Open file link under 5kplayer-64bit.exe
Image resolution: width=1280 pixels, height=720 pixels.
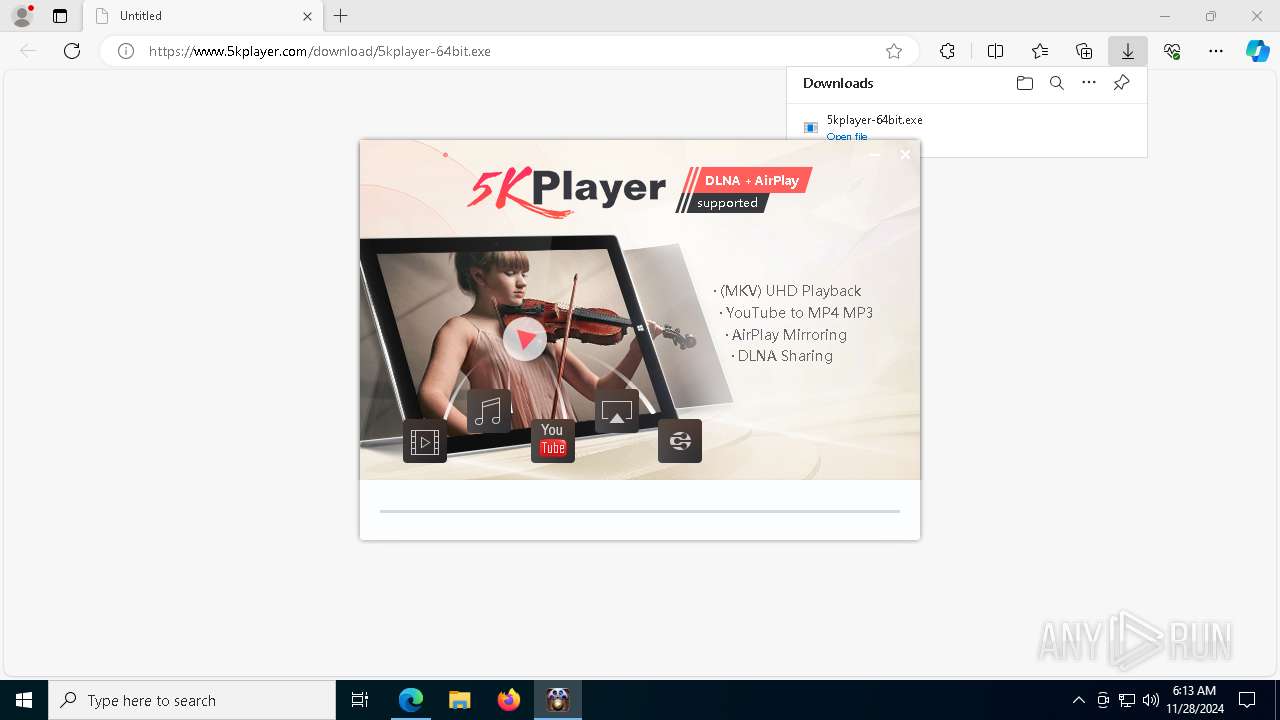(847, 137)
